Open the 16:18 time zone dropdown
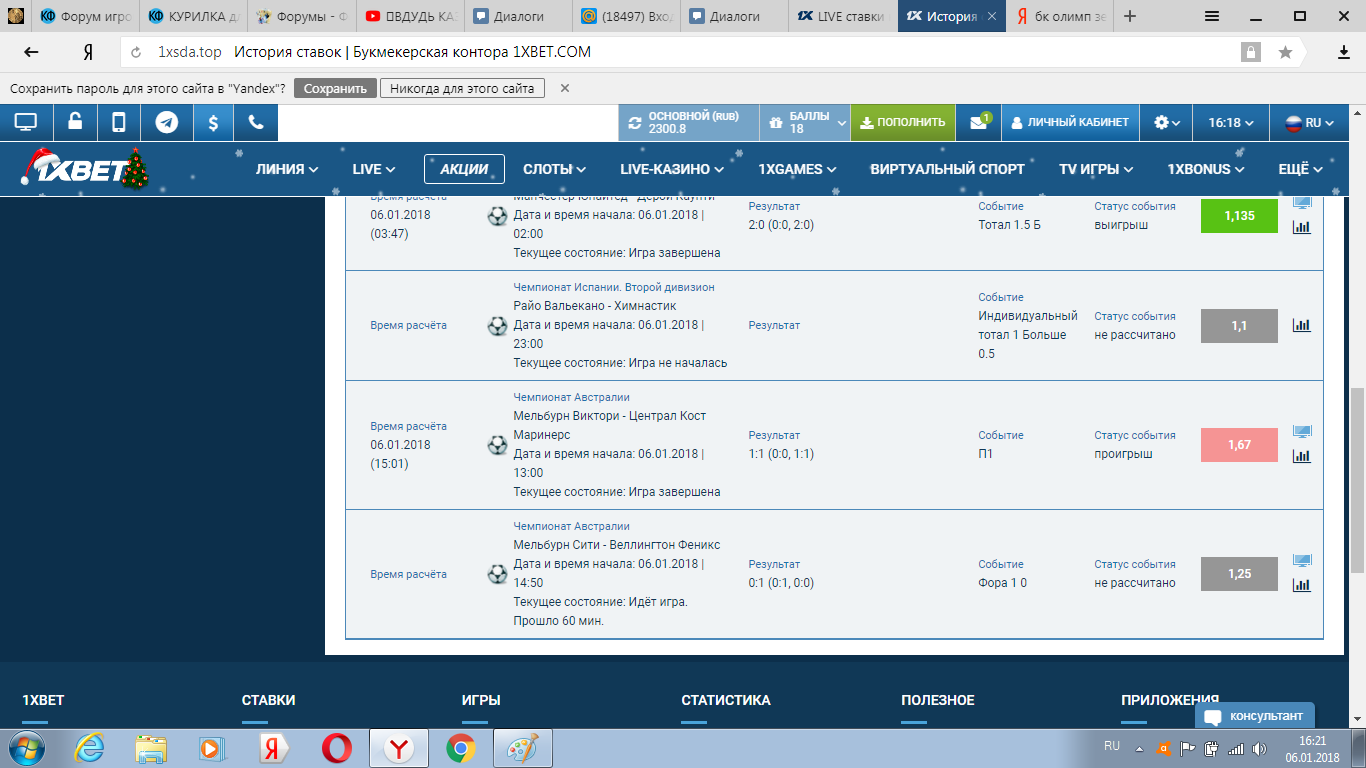1366x768 pixels. pos(1232,122)
